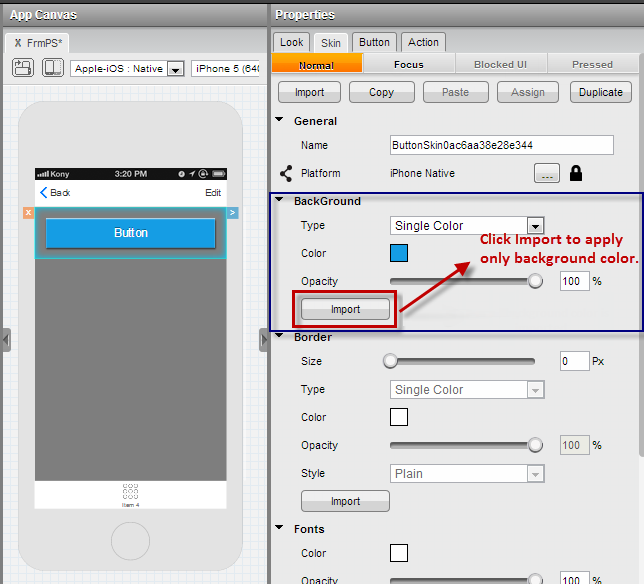Click Import button under BackGround section
This screenshot has width=644, height=584.
(x=345, y=309)
